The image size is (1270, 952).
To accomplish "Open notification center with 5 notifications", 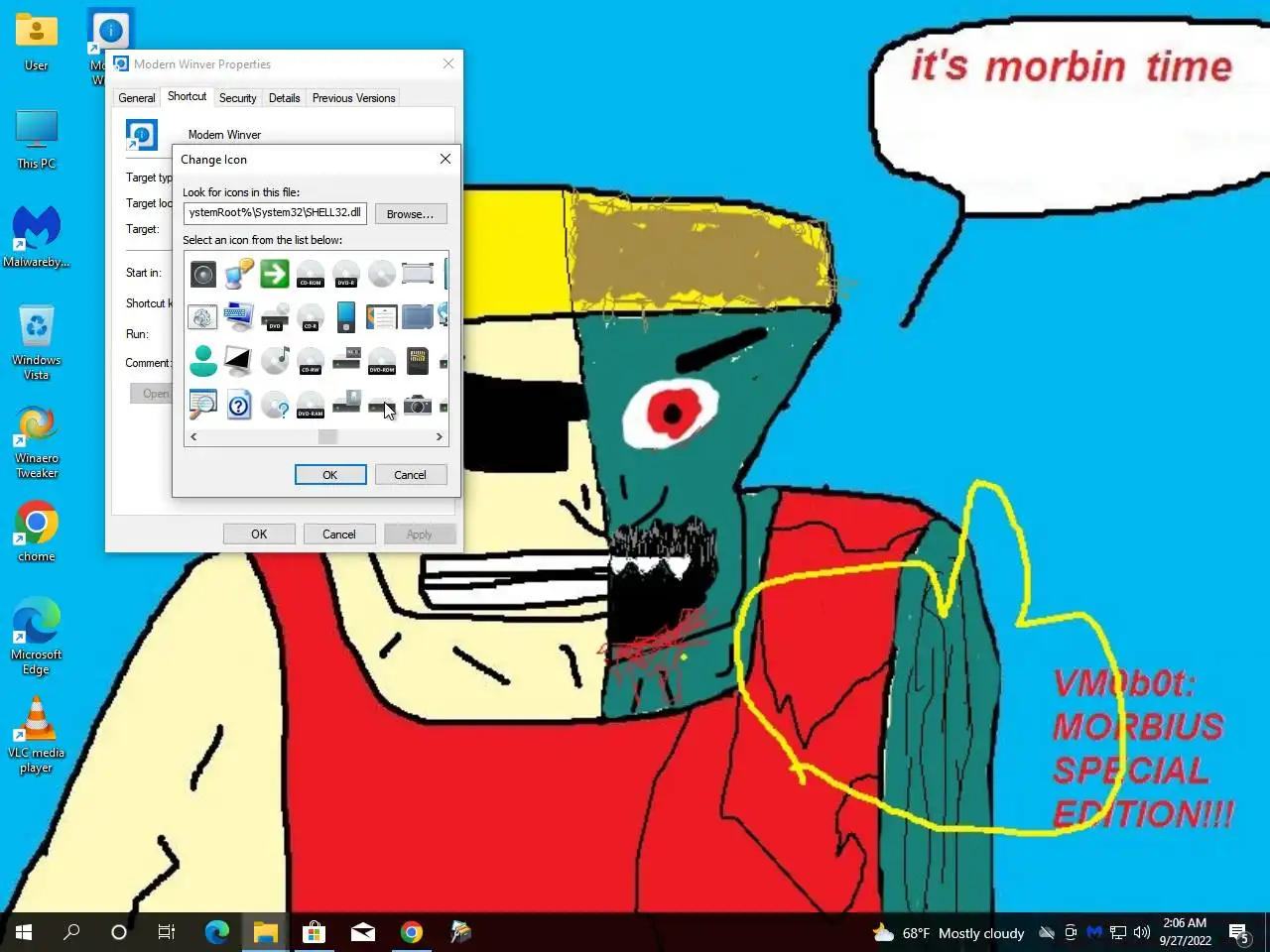I will (x=1239, y=933).
